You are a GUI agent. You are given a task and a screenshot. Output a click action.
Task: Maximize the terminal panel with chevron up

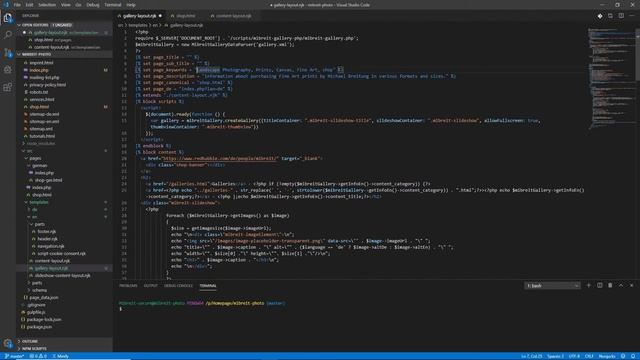pyautogui.click(x=621, y=285)
